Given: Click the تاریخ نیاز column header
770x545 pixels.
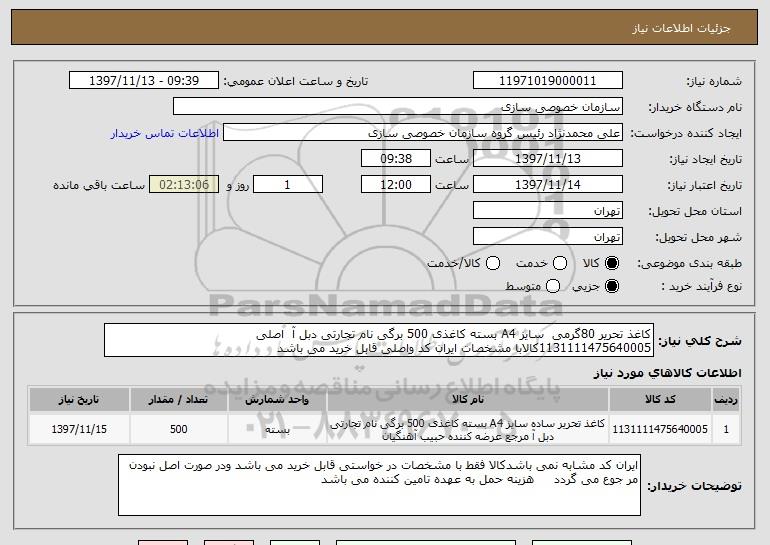Looking at the screenshot, I should (x=79, y=400).
